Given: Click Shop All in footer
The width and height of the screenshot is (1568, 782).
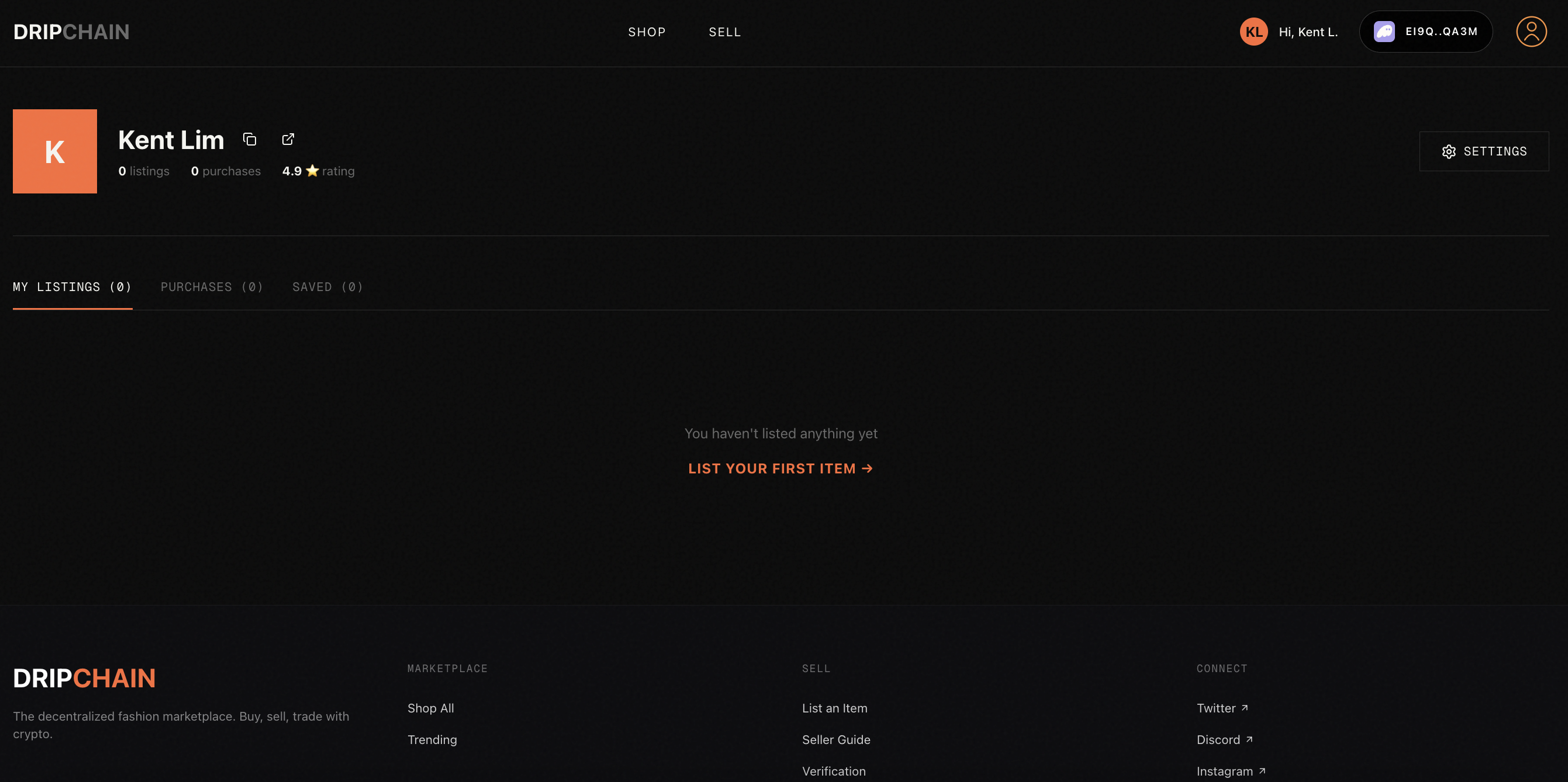Looking at the screenshot, I should pos(430,708).
